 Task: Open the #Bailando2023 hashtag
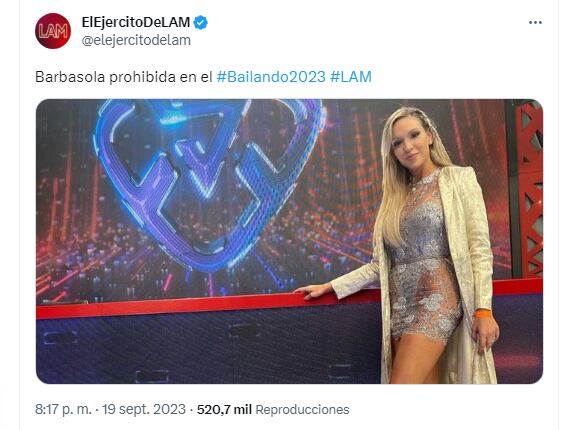(x=271, y=77)
